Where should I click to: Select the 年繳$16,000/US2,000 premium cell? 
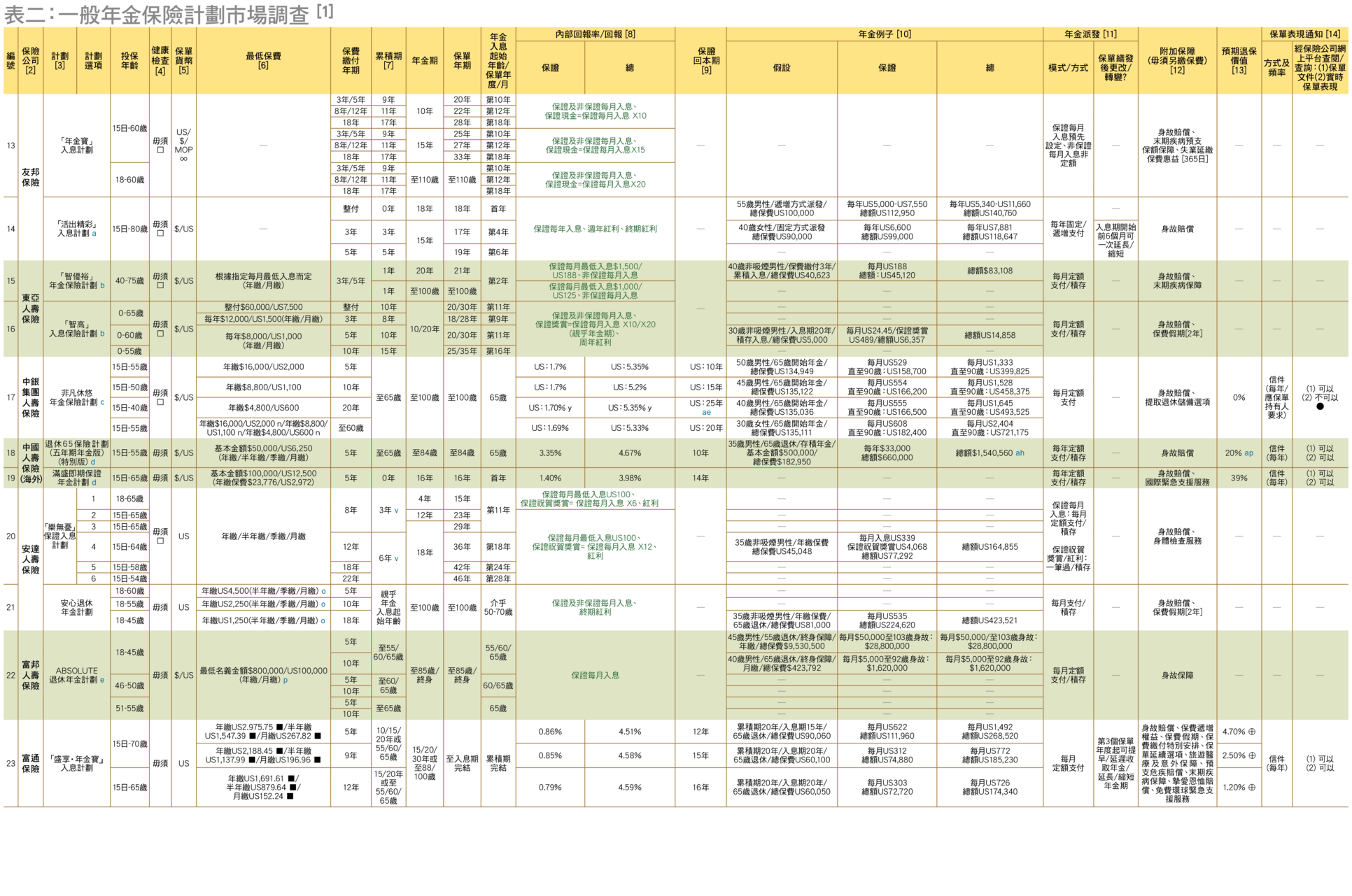point(263,367)
